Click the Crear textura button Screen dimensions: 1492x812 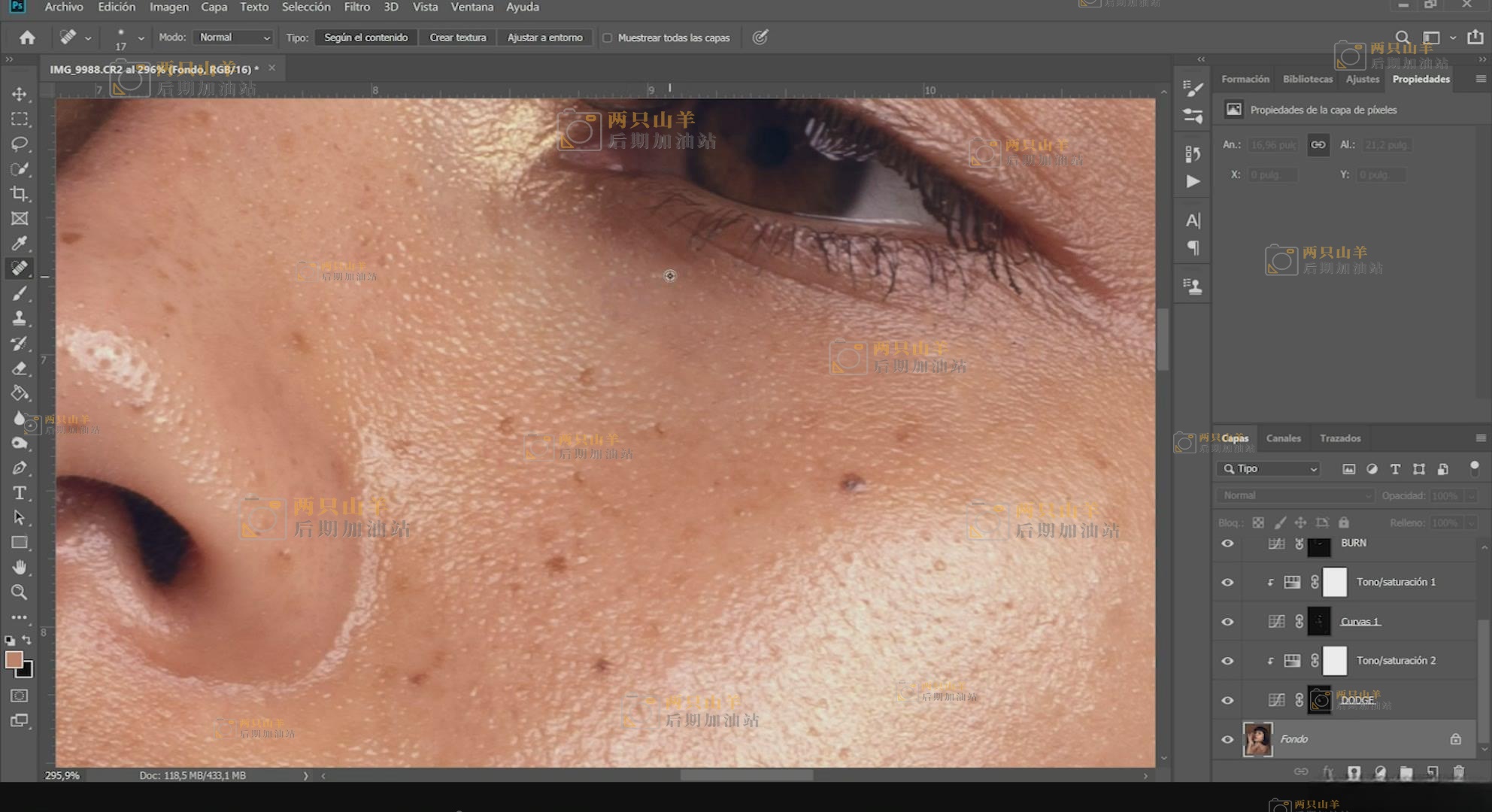457,38
